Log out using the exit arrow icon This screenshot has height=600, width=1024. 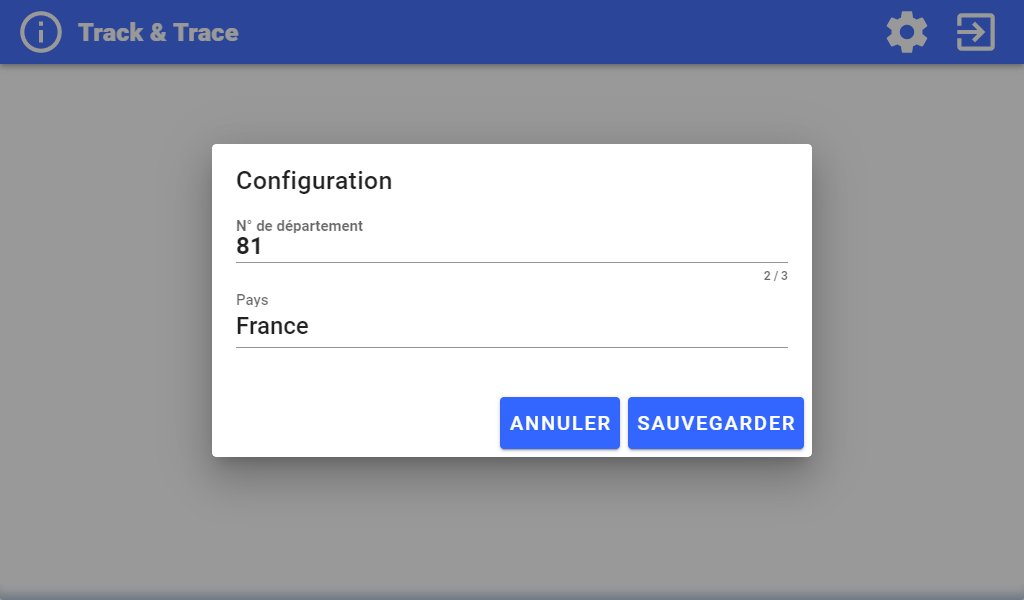tap(976, 32)
